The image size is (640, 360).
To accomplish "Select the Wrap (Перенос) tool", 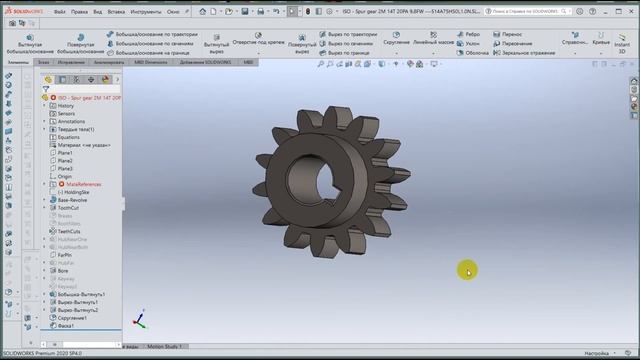I will 507,34.
